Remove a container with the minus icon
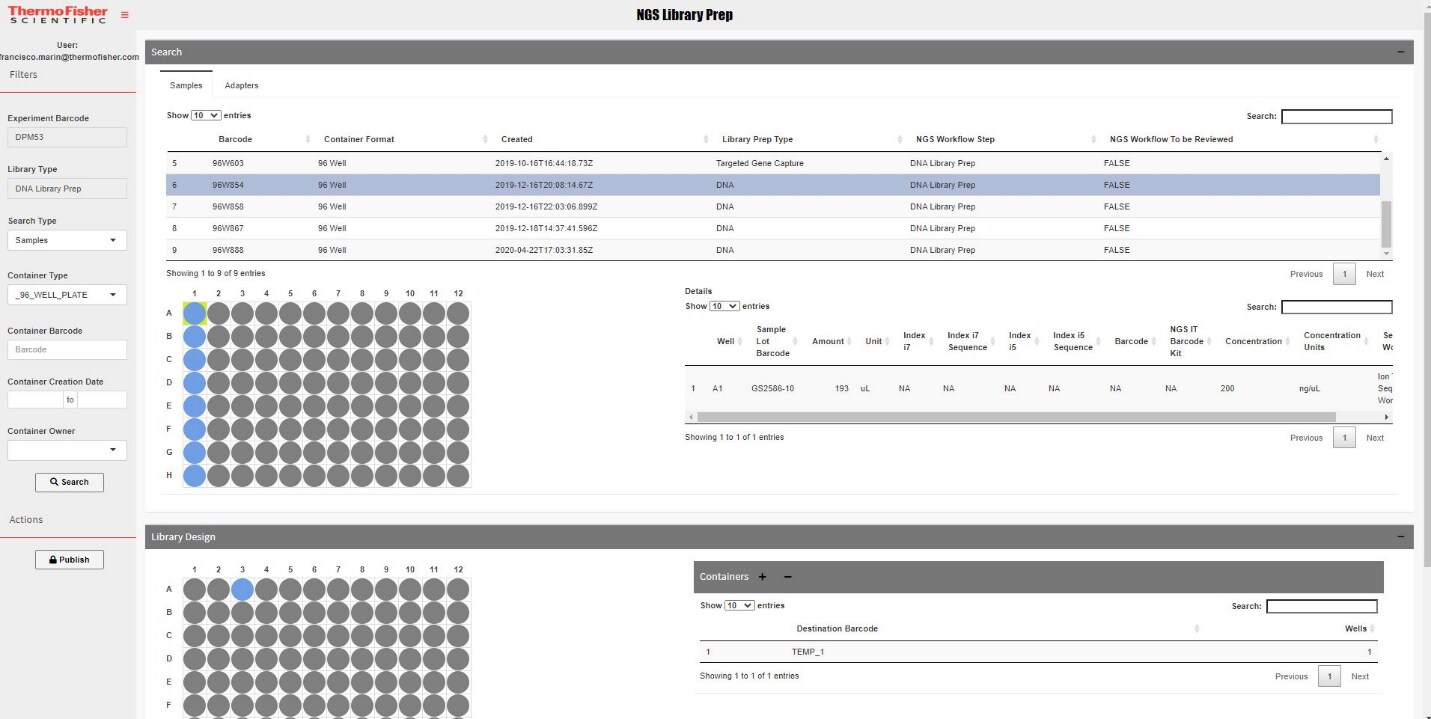Image resolution: width=1431 pixels, height=719 pixels. coord(787,577)
